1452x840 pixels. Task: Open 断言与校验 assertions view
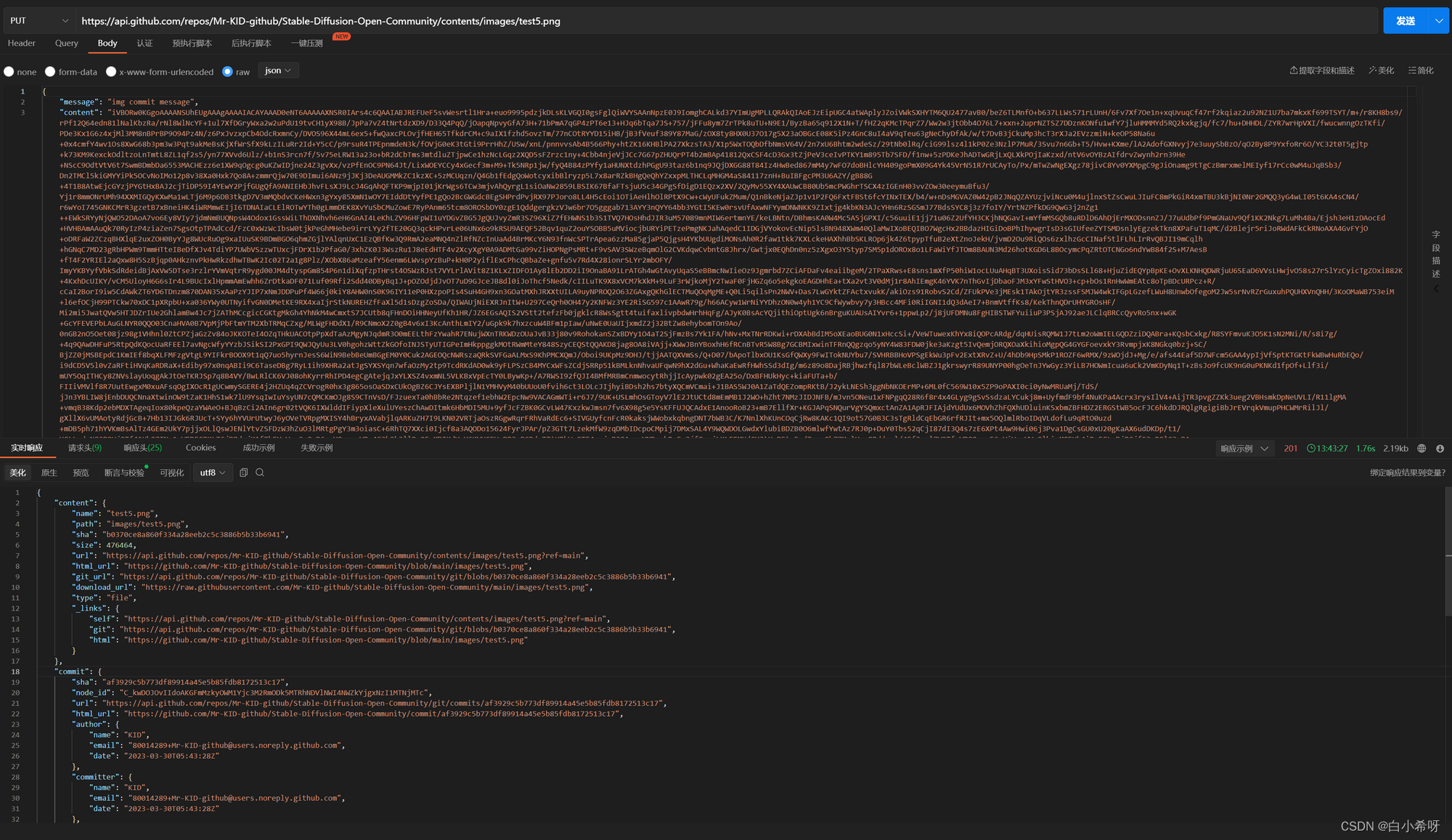(124, 473)
